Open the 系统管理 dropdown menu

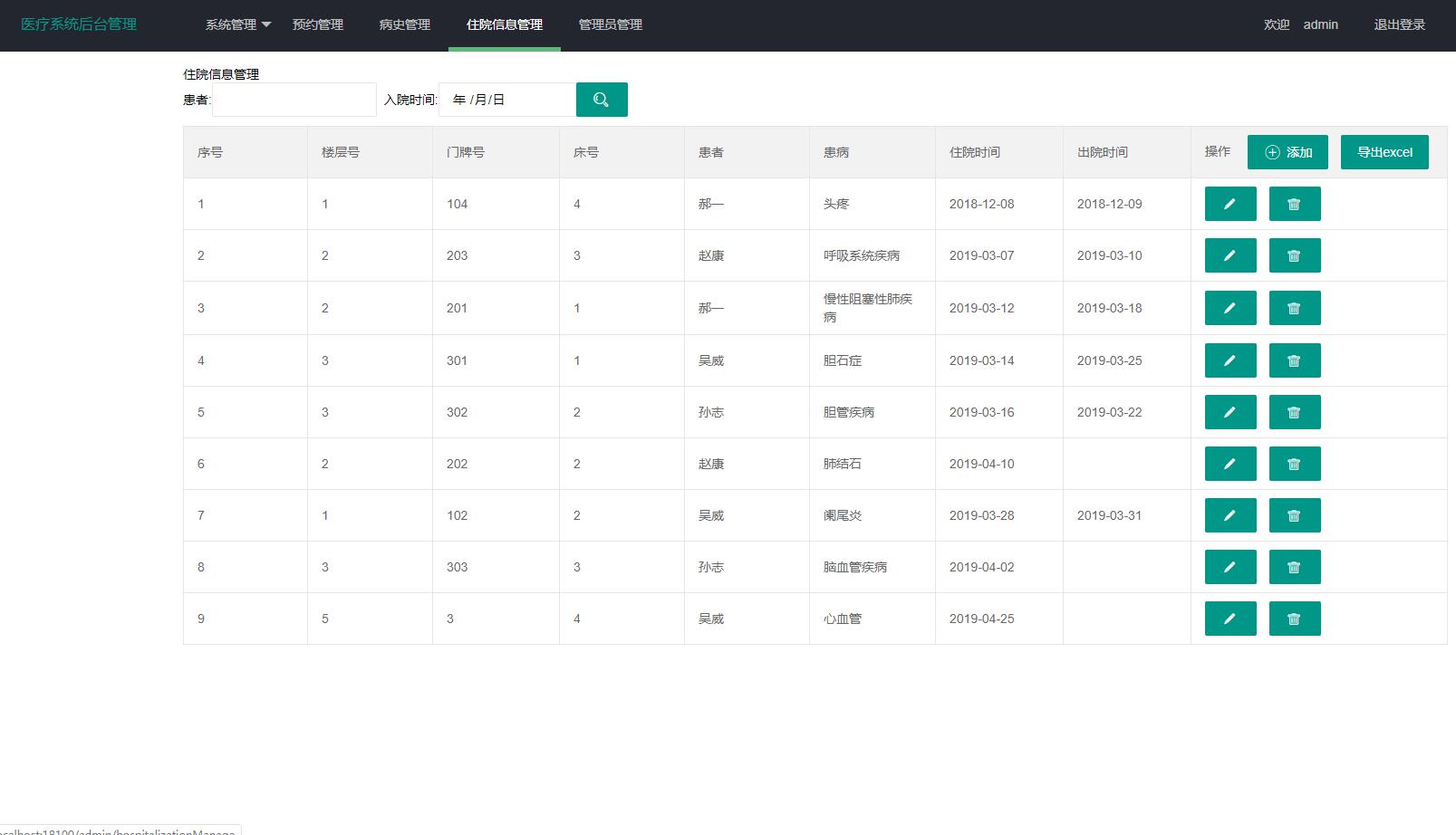237,24
